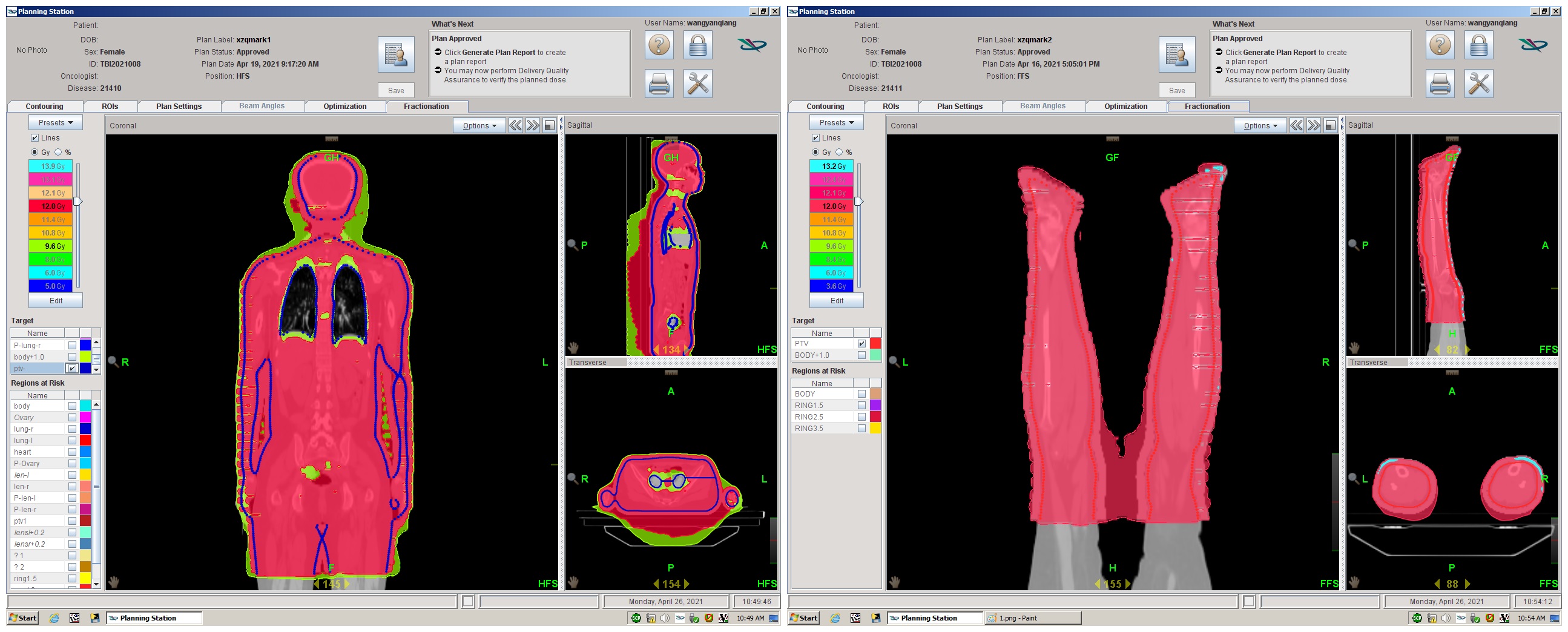Open wrench tools icon in xzqmark1 window
Viewport: 1568px width, 632px height.
click(697, 84)
